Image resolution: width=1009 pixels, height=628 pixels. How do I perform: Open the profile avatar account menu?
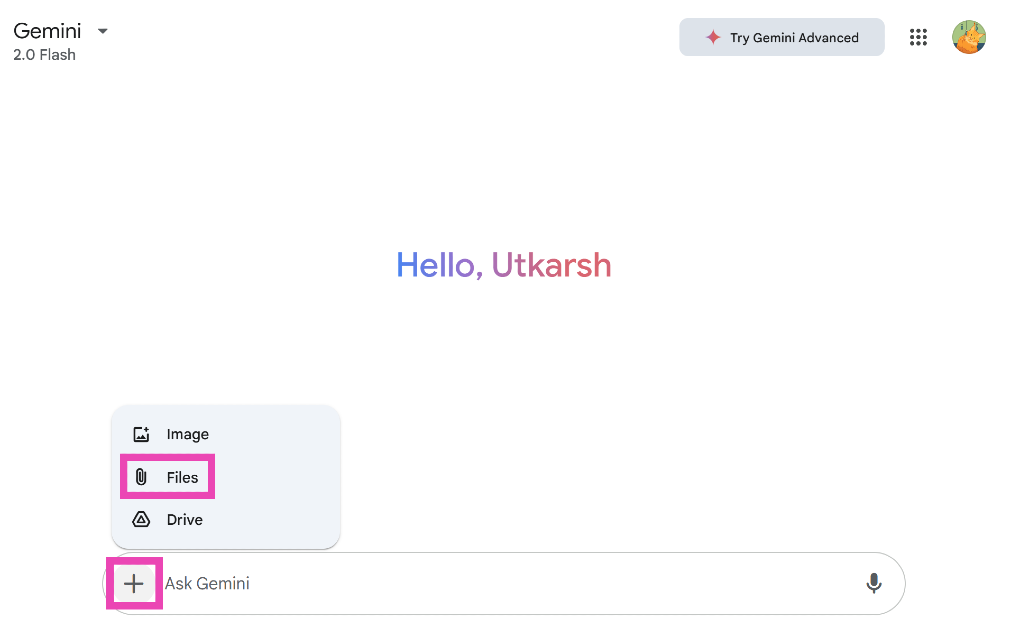coord(968,38)
